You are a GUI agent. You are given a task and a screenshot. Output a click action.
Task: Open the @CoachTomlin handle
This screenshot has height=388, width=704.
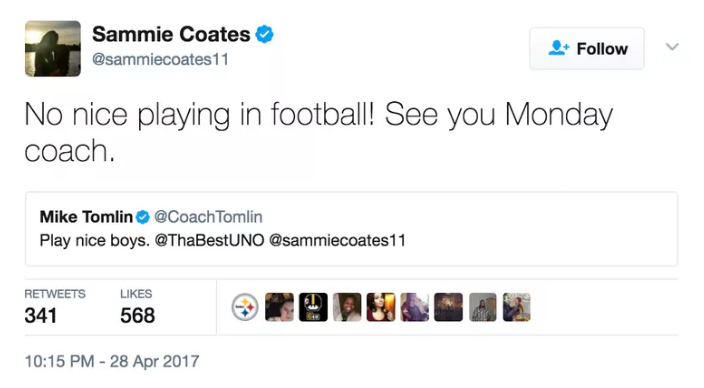click(208, 217)
